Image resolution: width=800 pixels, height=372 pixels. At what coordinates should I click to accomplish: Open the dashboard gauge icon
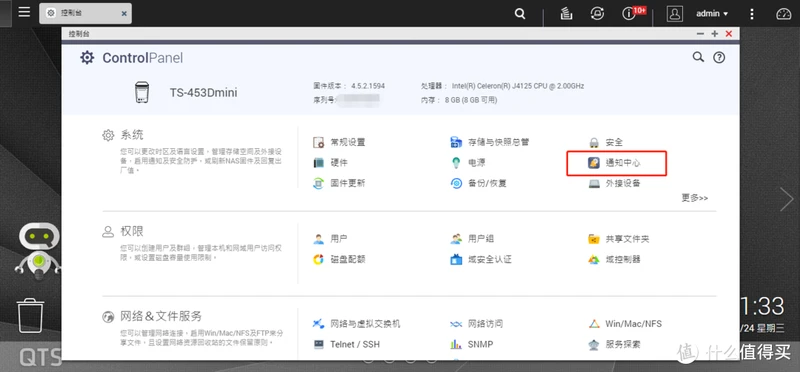coord(784,14)
